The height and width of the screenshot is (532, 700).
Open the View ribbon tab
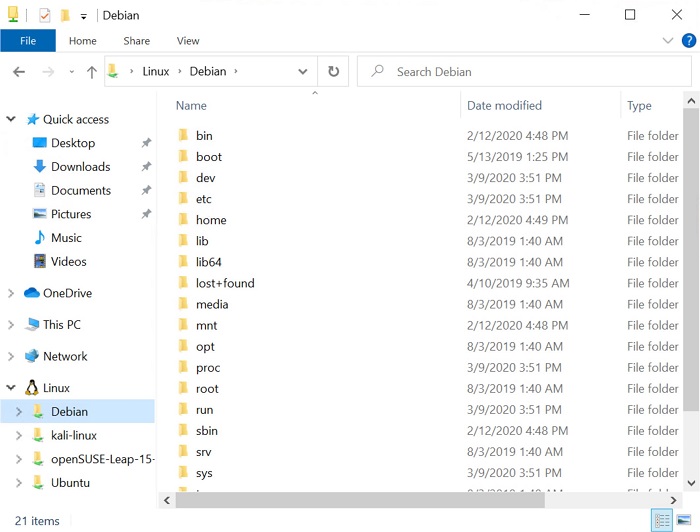pyautogui.click(x=188, y=41)
